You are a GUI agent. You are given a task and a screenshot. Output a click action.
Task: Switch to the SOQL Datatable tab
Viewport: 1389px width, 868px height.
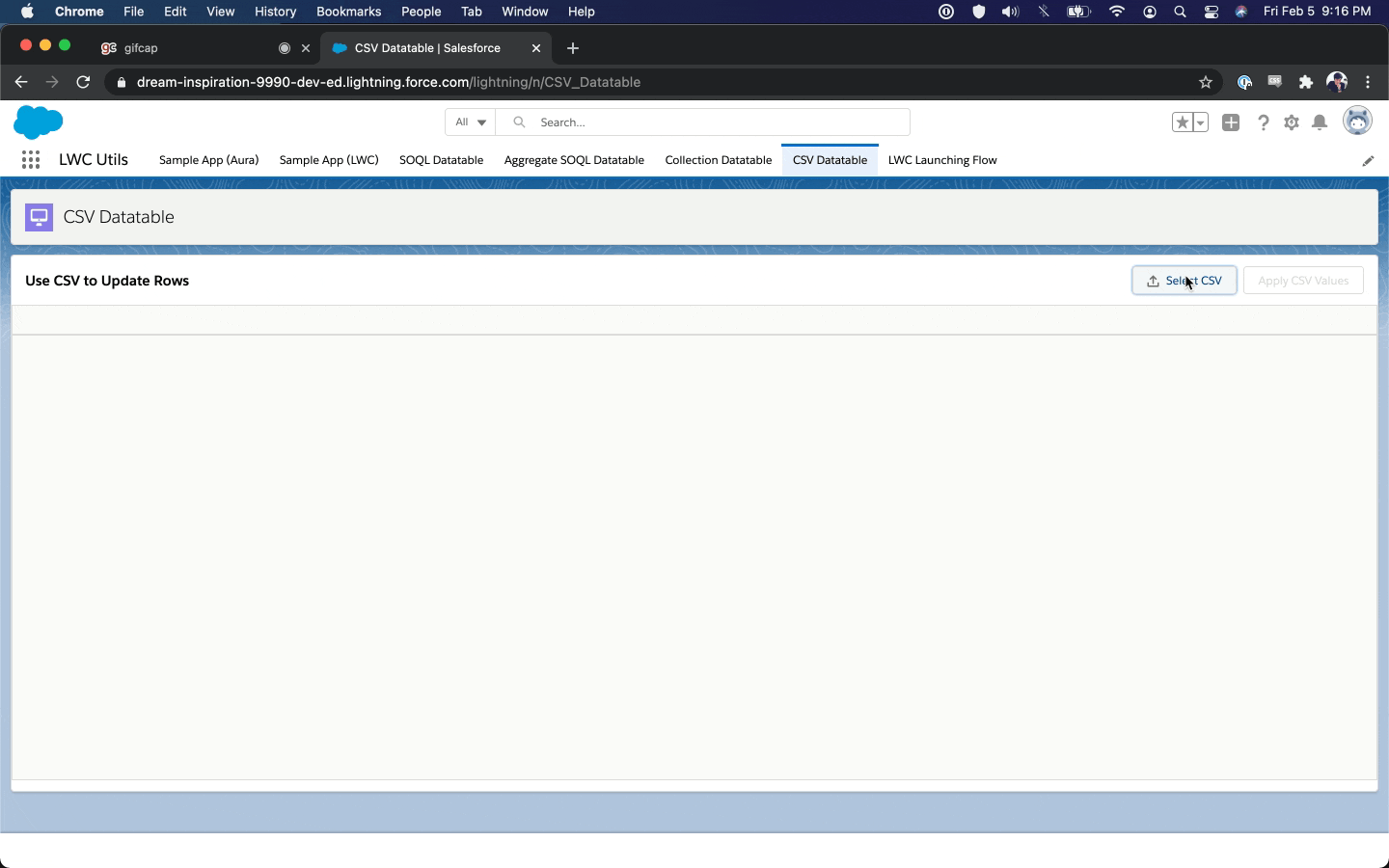[441, 160]
